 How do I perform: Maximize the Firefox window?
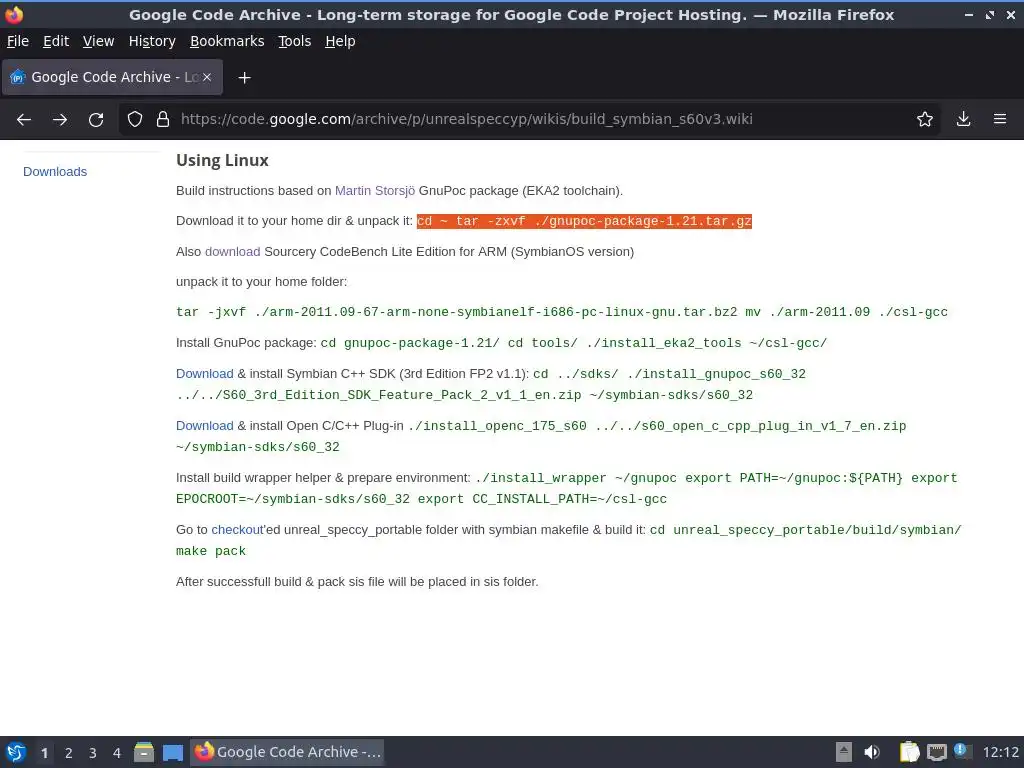click(990, 14)
